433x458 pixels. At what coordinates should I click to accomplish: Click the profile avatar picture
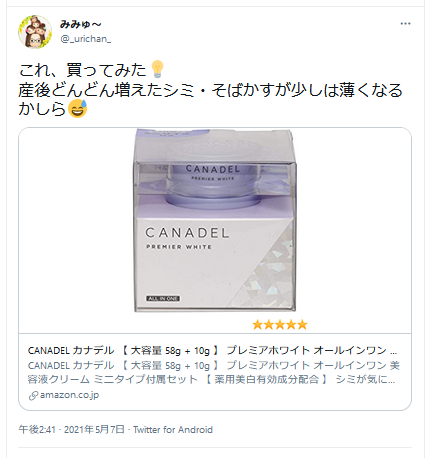click(35, 32)
